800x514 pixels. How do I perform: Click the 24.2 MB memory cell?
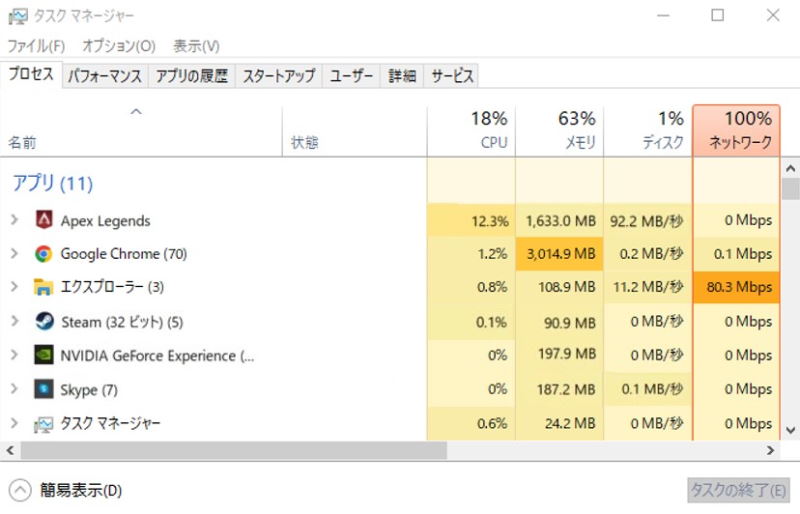[559, 423]
